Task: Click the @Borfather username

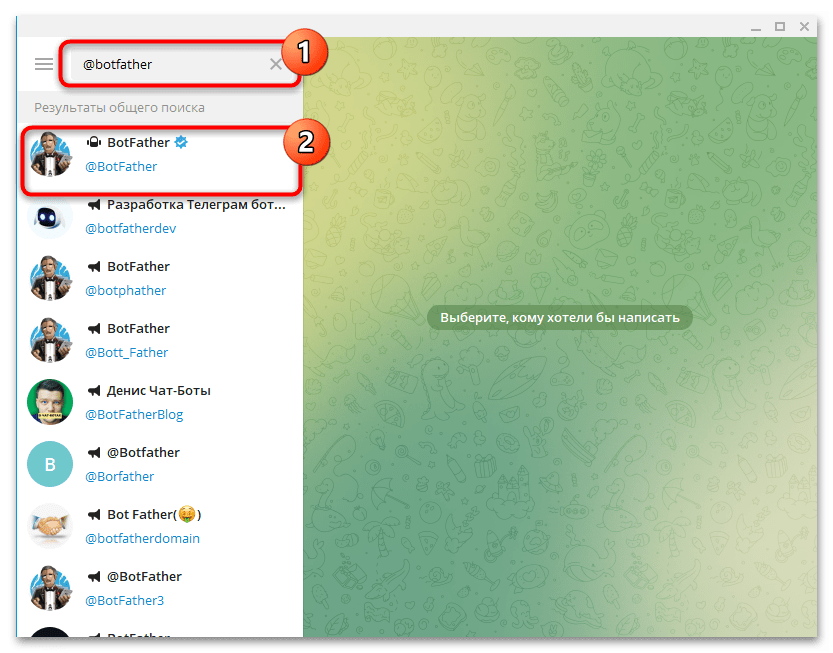Action: [120, 477]
